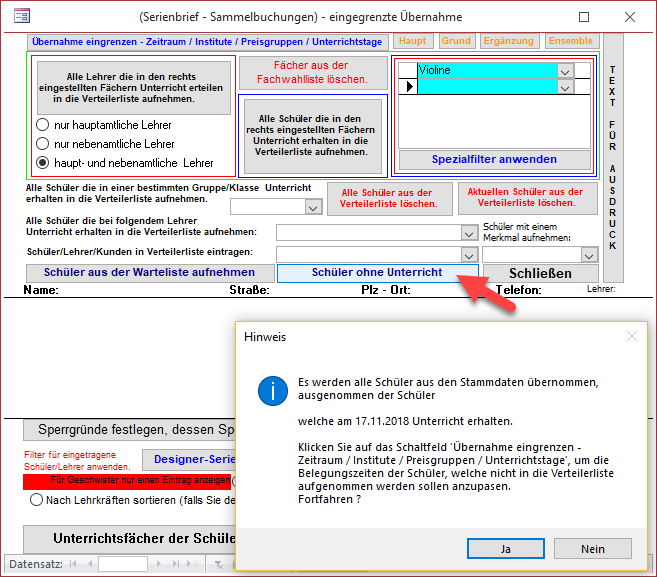Click the Datensatz record number field
Image resolution: width=657 pixels, height=577 pixels.
point(122,564)
